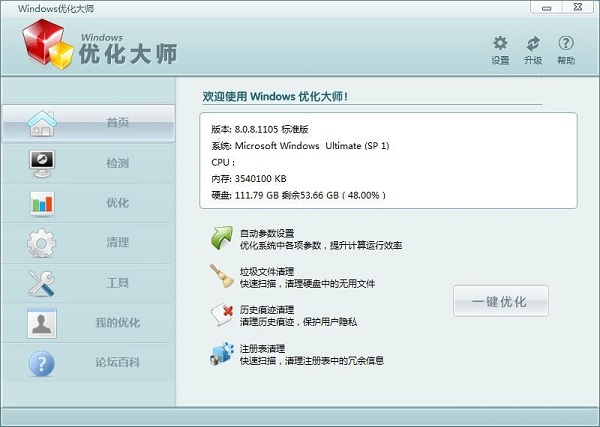Open the 论坛百科 sidebar tab
The height and width of the screenshot is (427, 600).
tap(88, 362)
